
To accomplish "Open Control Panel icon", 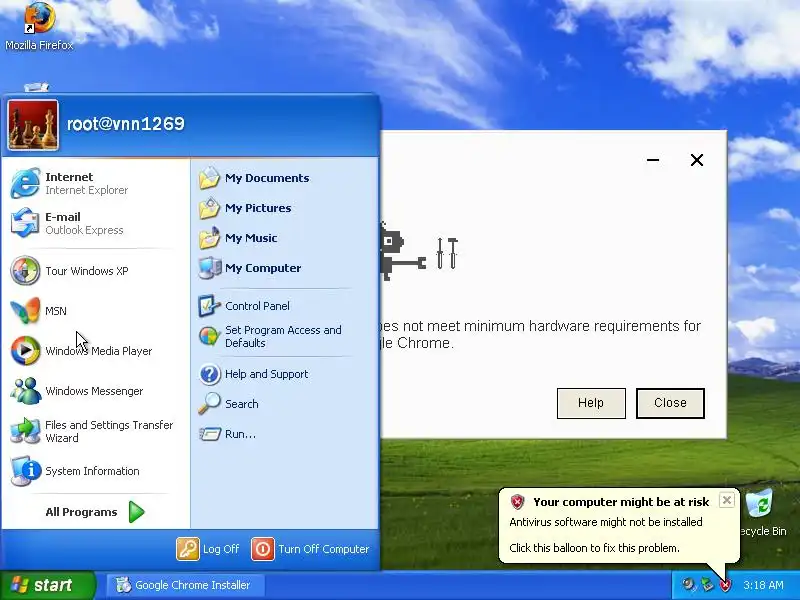I will pyautogui.click(x=209, y=306).
